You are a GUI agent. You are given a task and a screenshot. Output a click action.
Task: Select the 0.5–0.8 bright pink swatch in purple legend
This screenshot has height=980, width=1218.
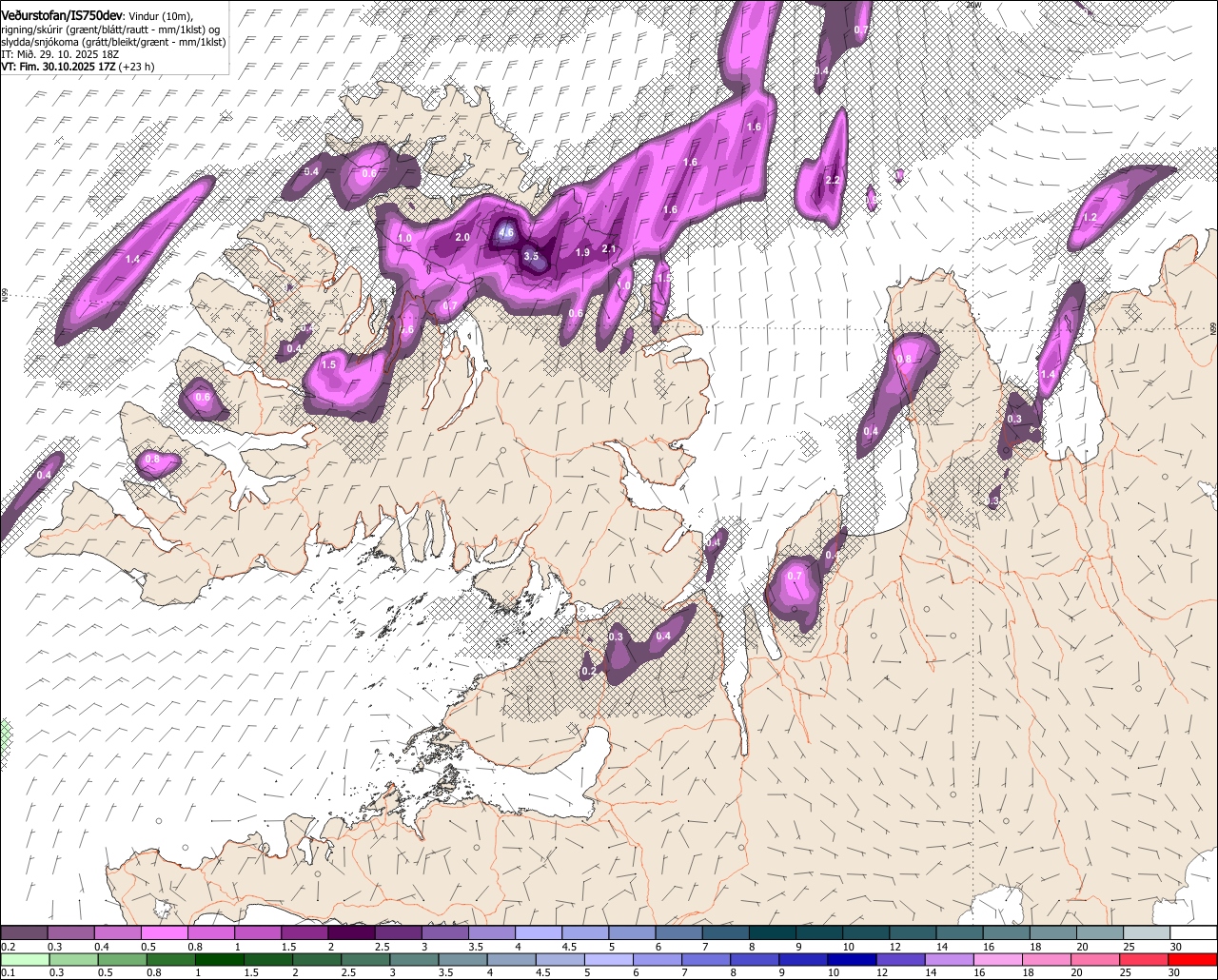tap(164, 933)
